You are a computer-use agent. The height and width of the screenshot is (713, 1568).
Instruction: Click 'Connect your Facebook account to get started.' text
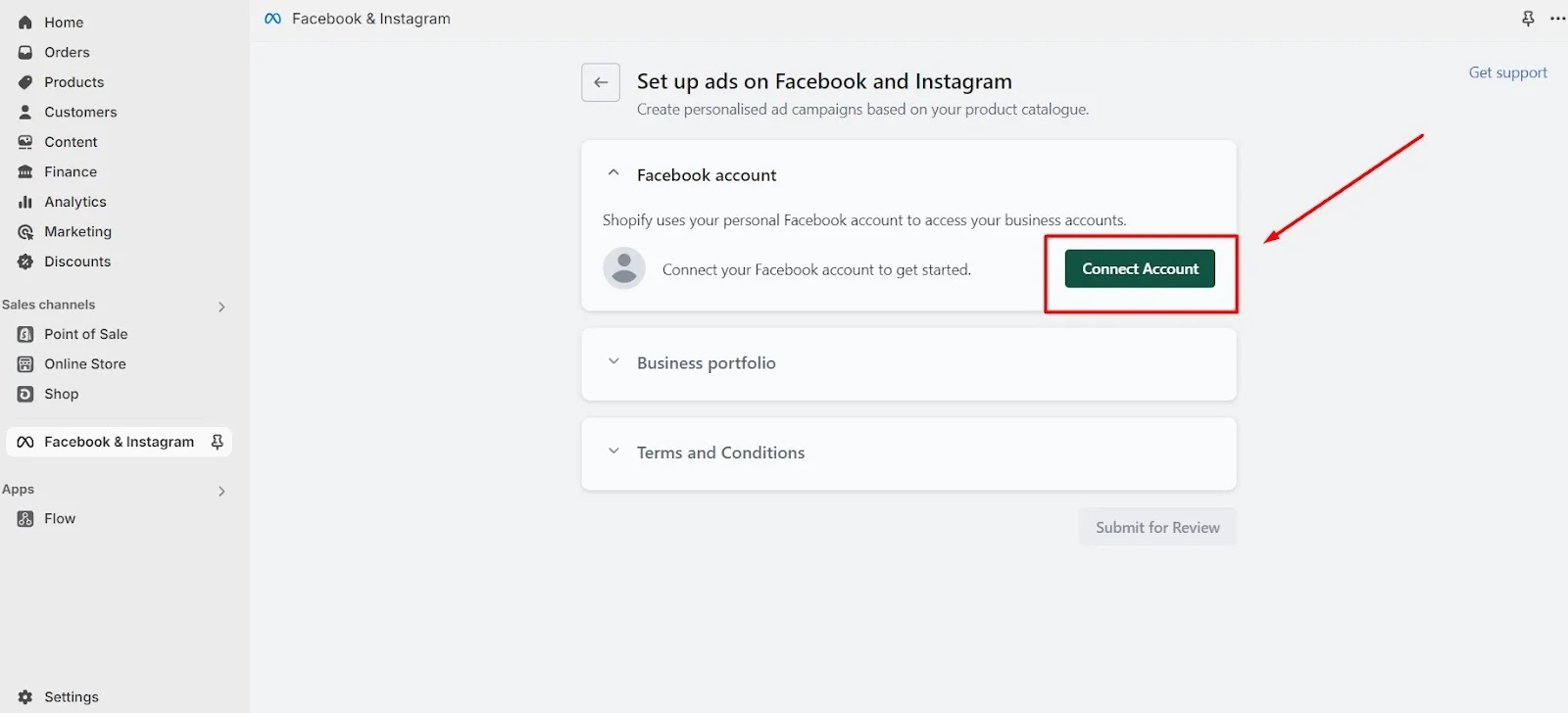point(816,270)
